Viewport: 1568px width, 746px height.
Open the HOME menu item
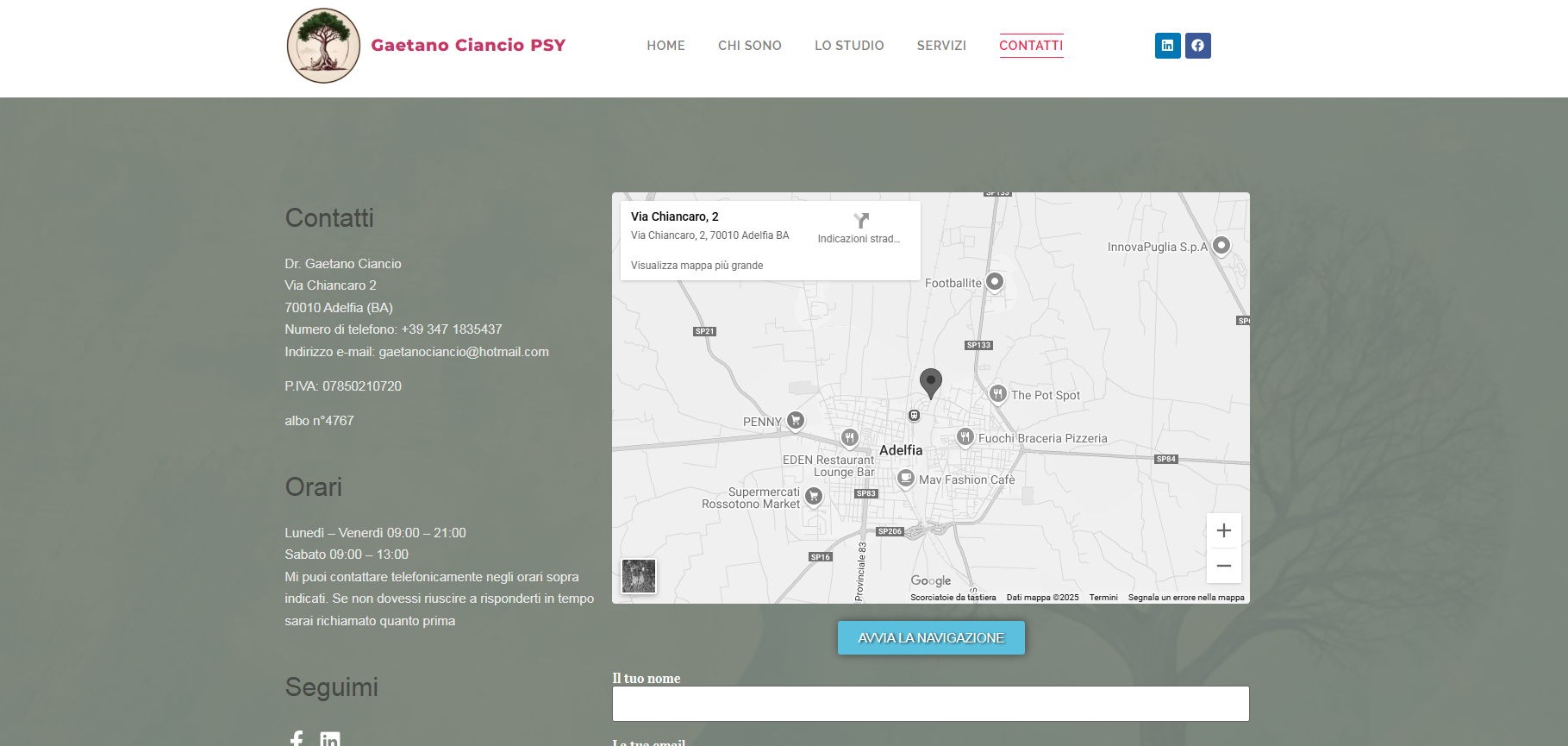665,46
